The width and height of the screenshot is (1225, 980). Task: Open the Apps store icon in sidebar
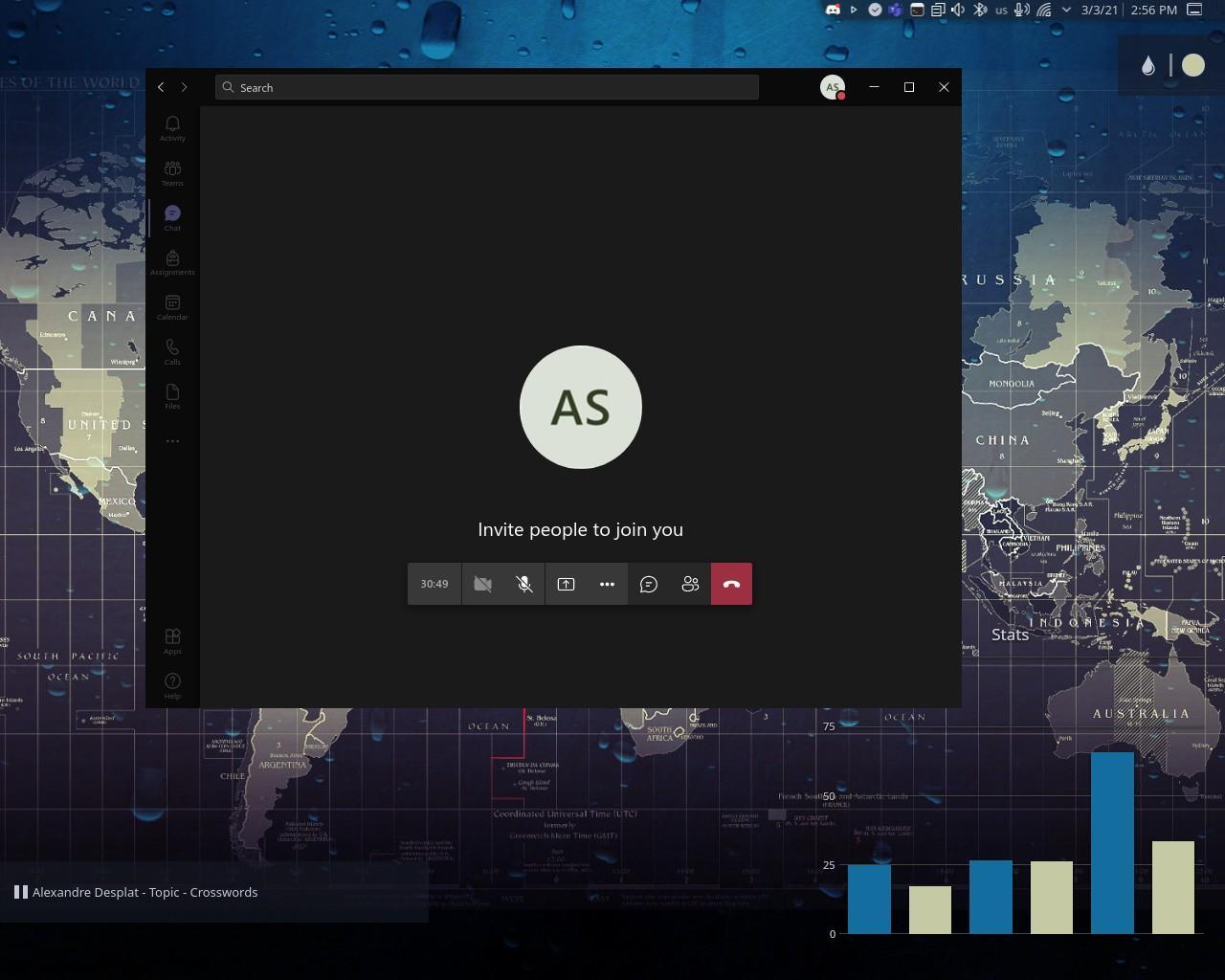click(x=172, y=641)
